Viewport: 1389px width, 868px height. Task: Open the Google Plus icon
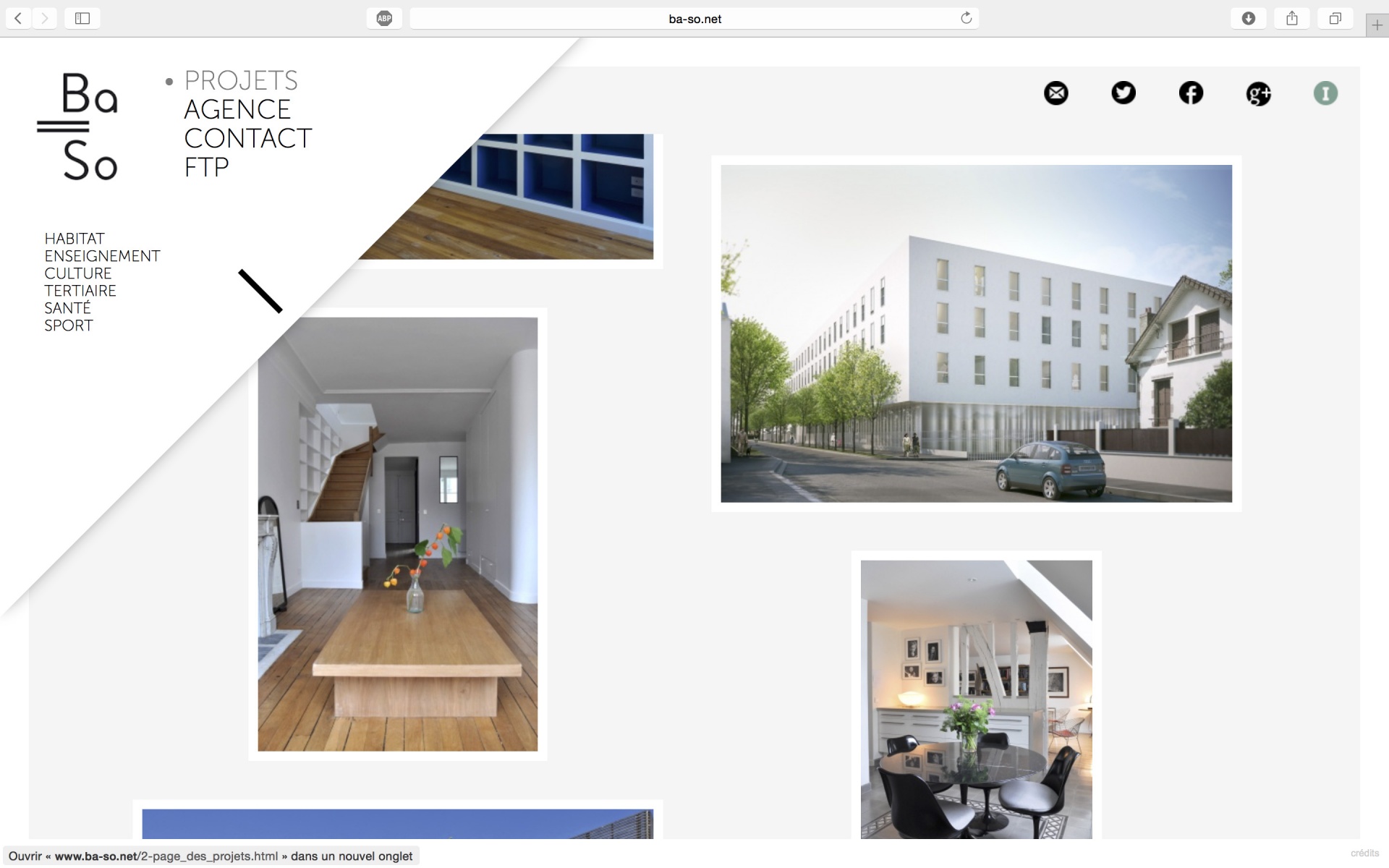pyautogui.click(x=1259, y=93)
